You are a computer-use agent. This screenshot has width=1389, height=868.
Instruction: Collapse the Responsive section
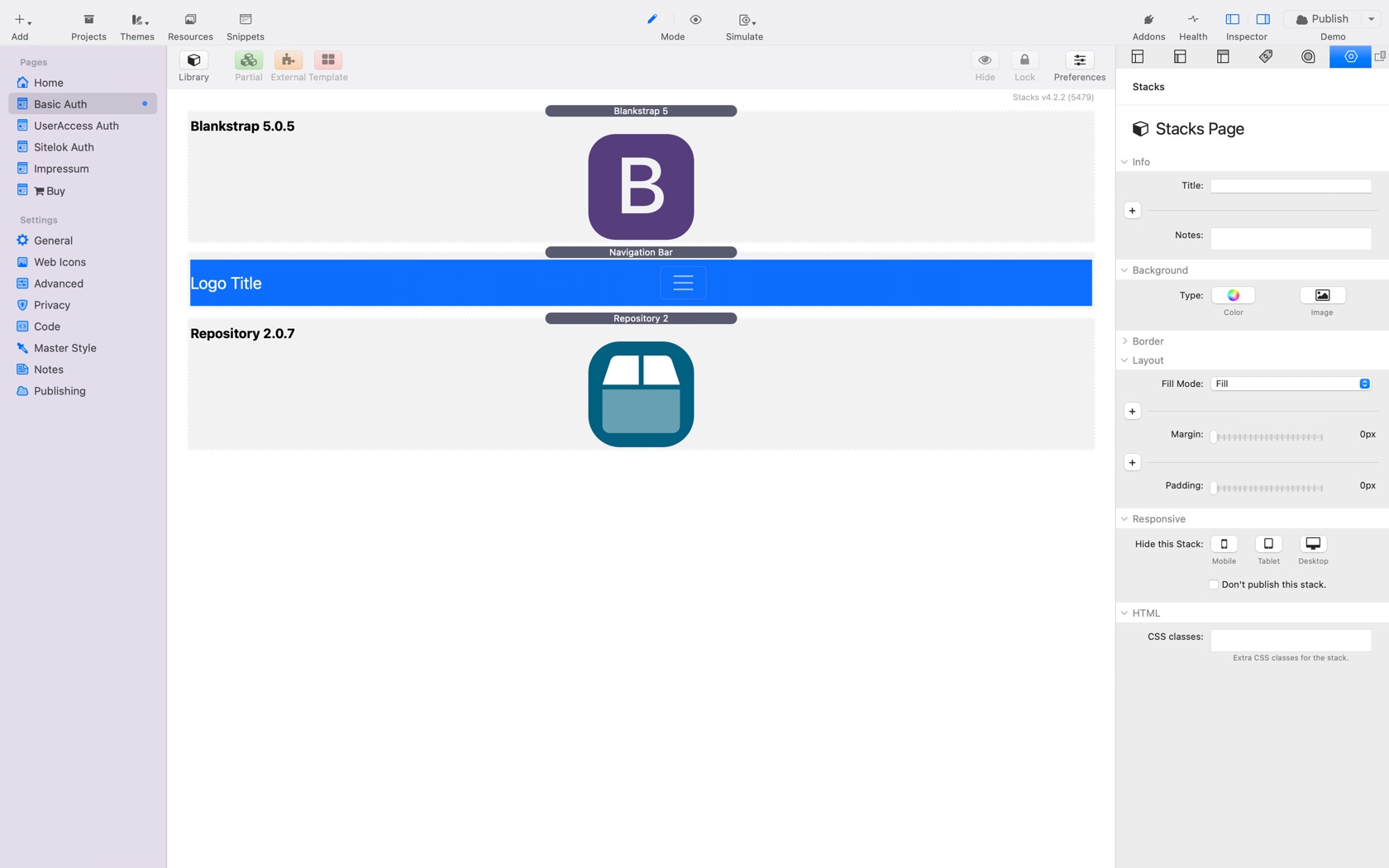[x=1124, y=519]
